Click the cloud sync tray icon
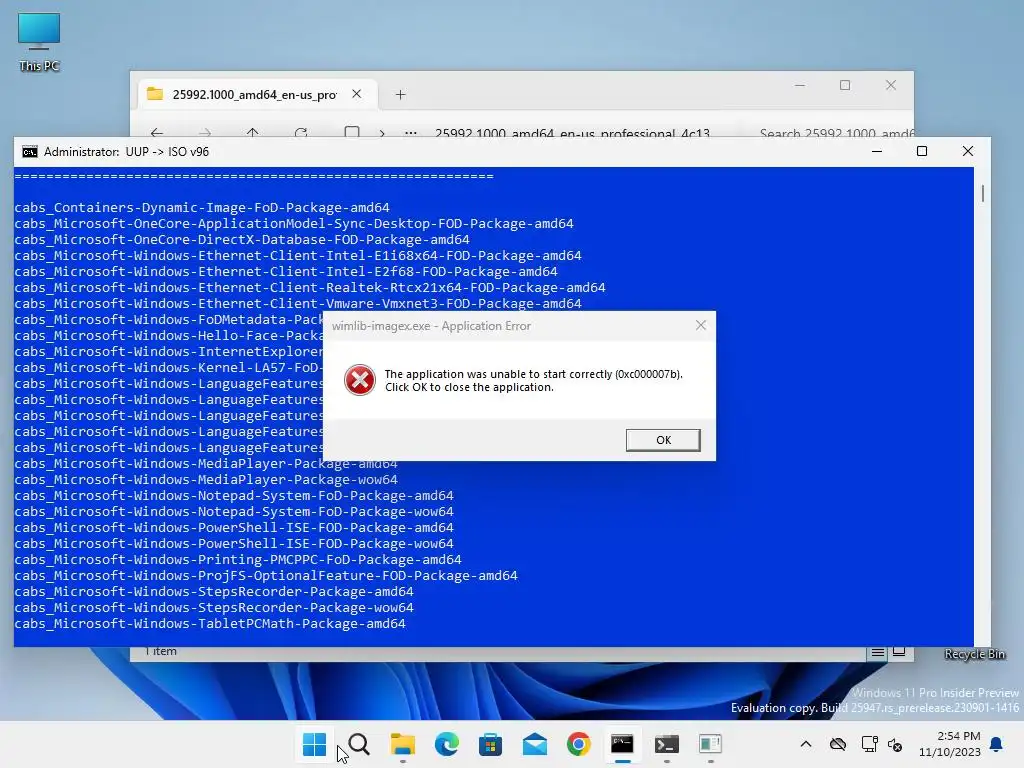The image size is (1024, 768). pos(838,744)
